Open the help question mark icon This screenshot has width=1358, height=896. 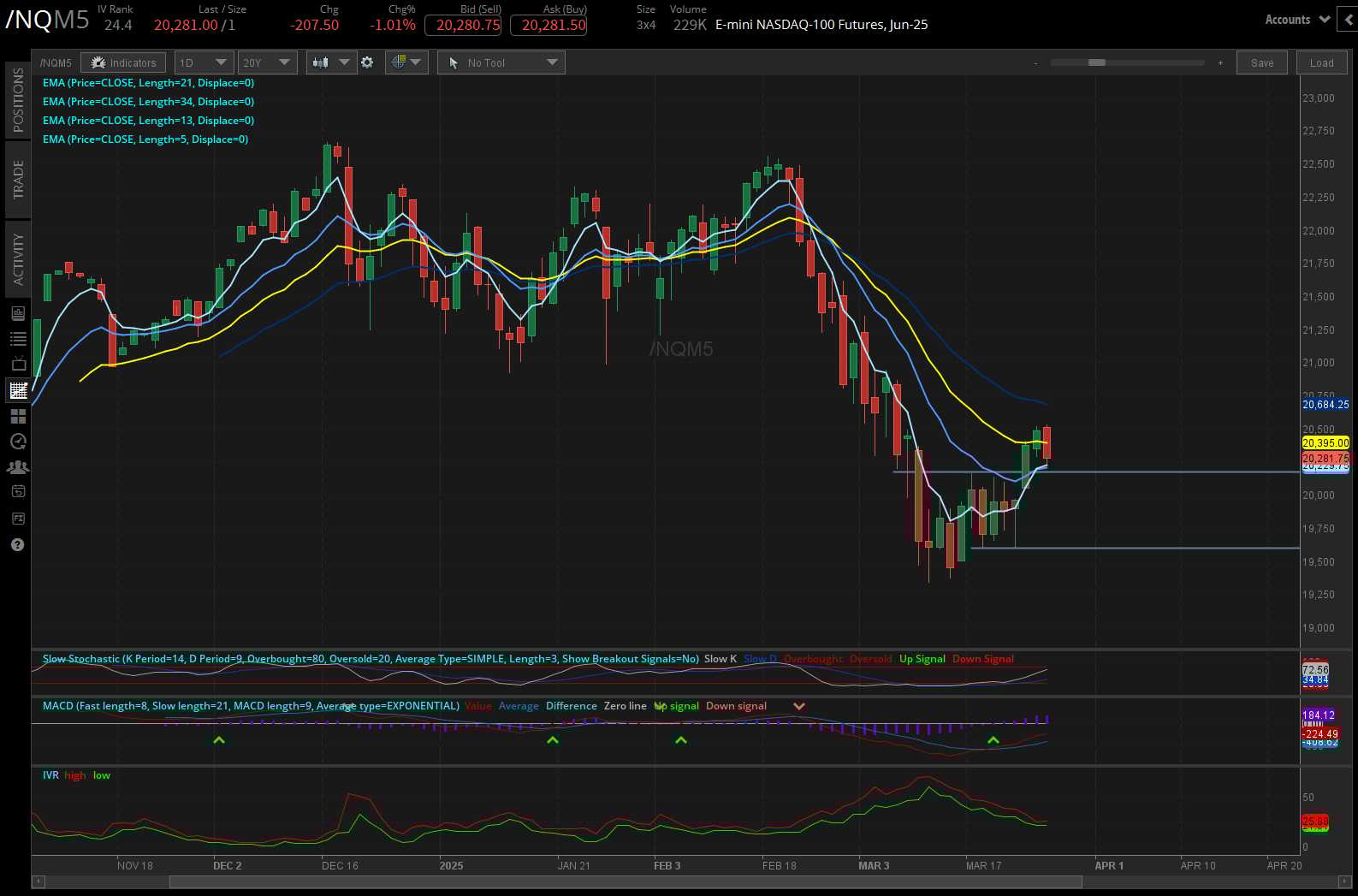point(18,544)
